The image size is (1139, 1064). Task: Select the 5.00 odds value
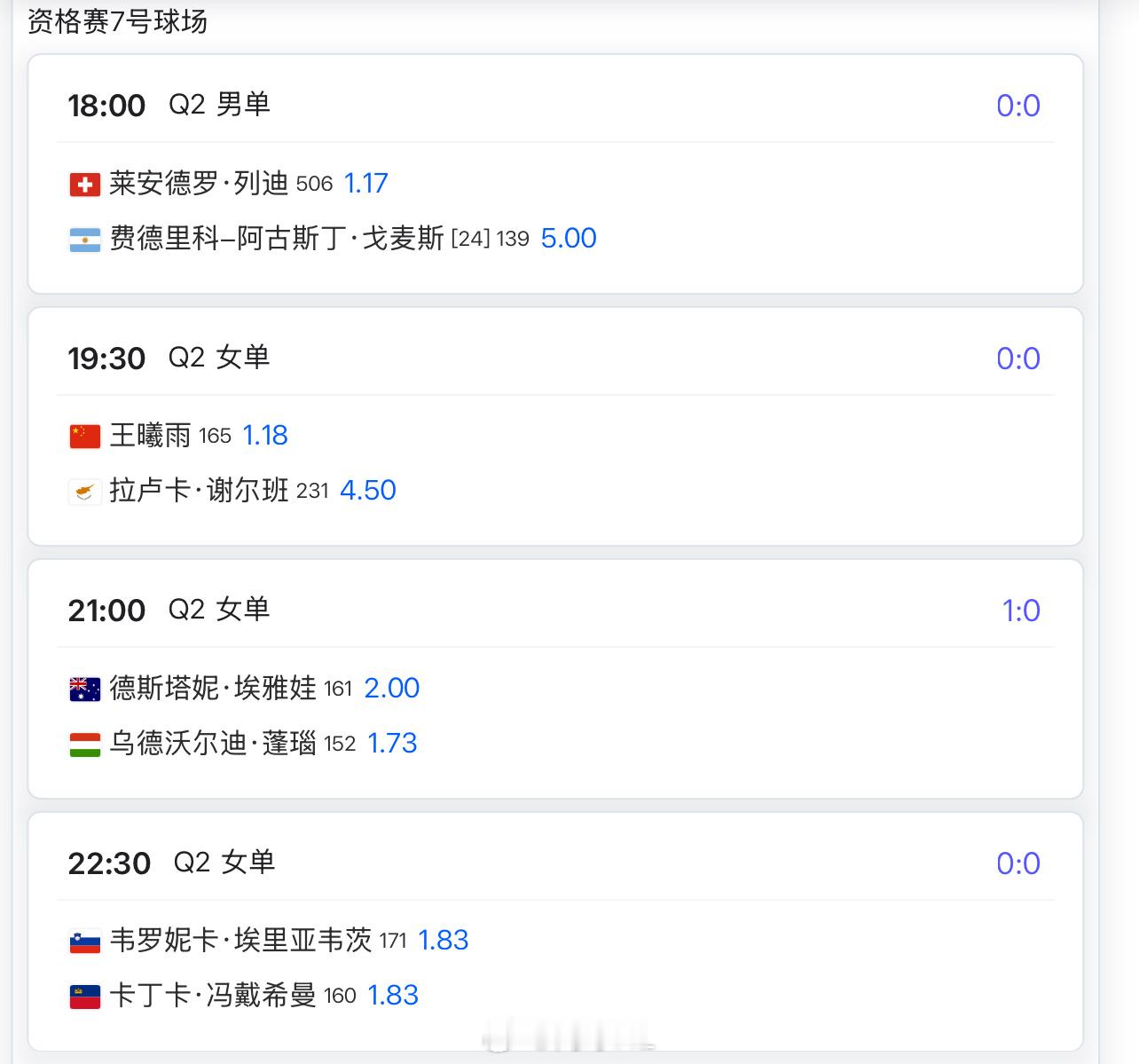click(x=569, y=239)
